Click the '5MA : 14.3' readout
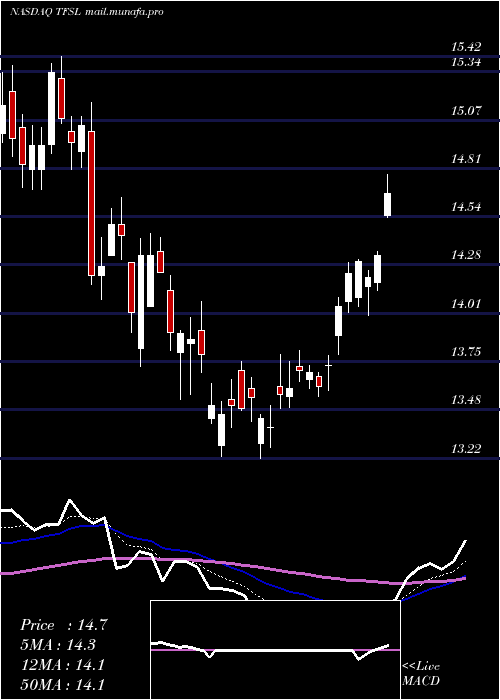 pyautogui.click(x=58, y=645)
